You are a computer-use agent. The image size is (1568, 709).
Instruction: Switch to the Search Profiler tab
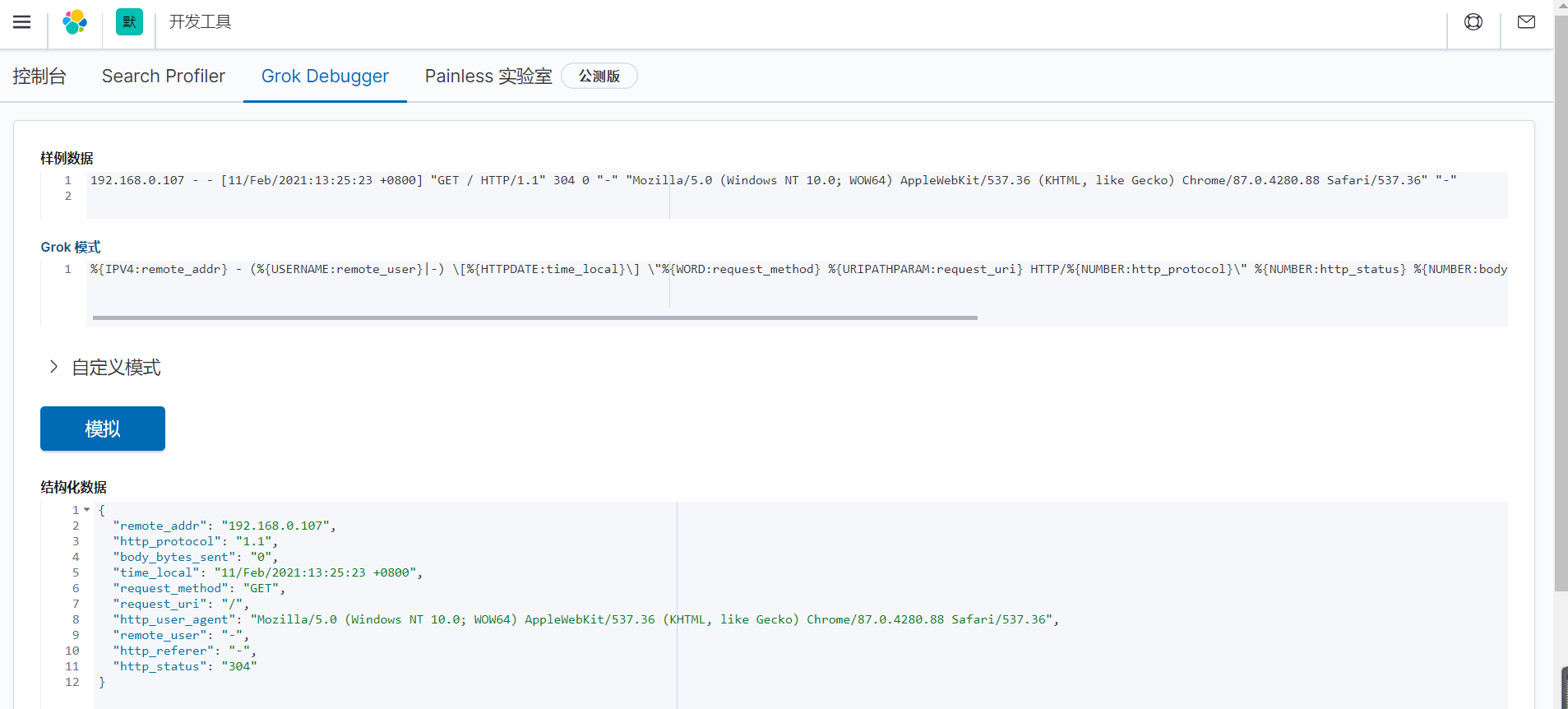pos(164,76)
